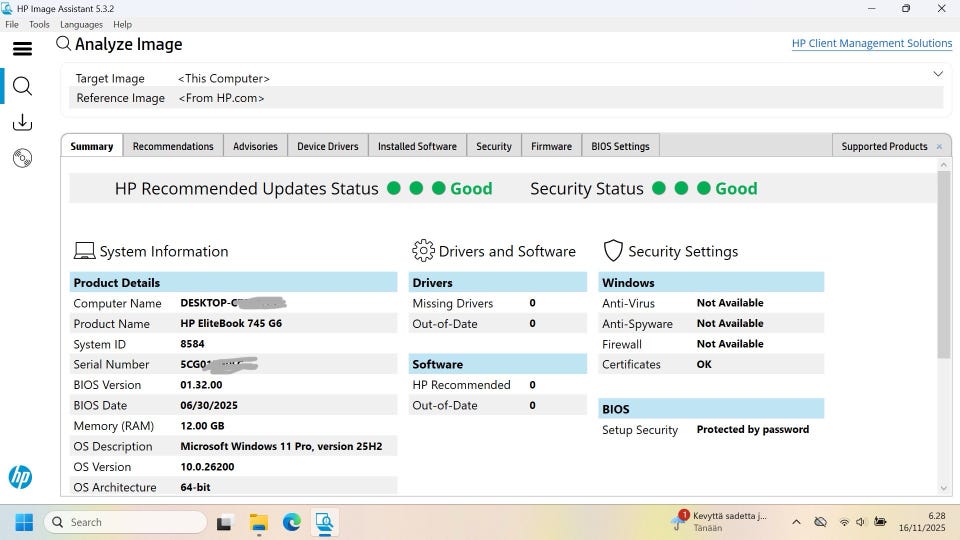Select the Analyze magnifier sidebar icon
This screenshot has width=960, height=540.
pyautogui.click(x=22, y=86)
